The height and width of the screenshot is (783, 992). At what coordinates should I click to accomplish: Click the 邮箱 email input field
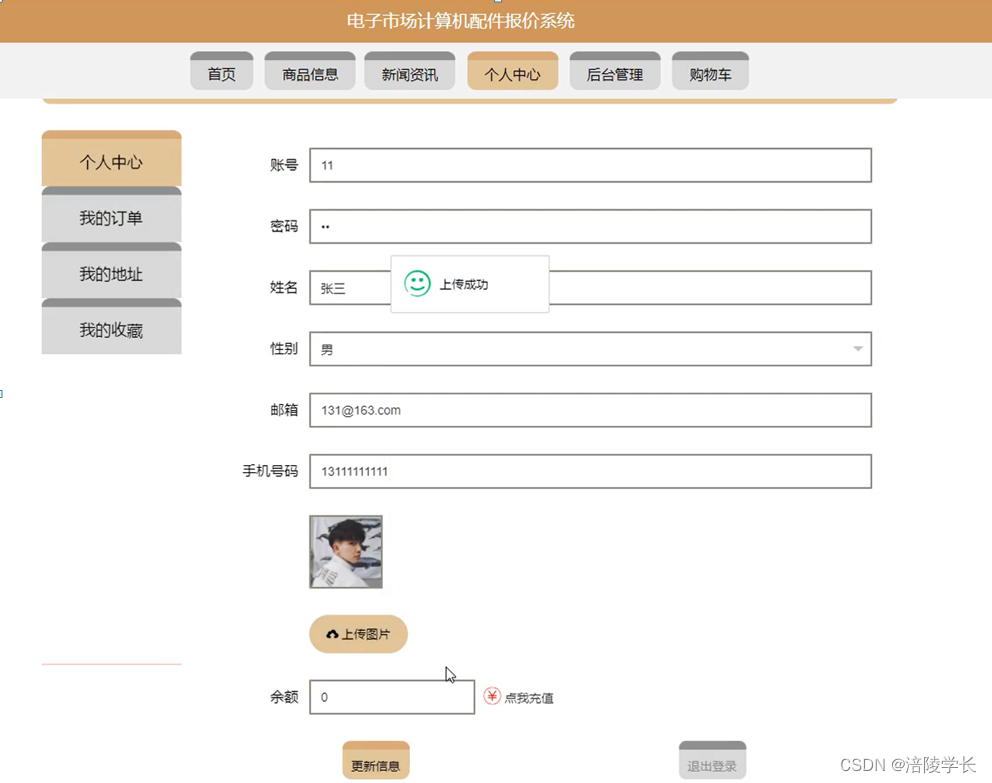point(590,410)
